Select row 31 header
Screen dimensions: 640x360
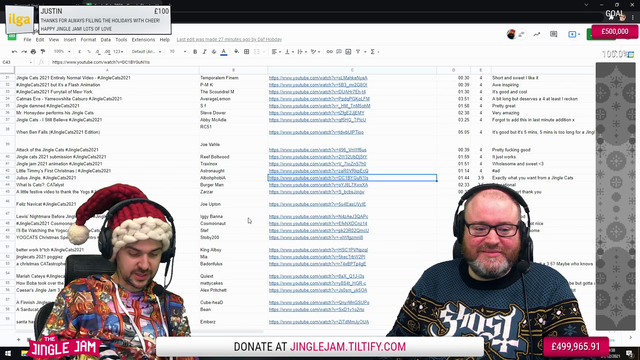7,78
